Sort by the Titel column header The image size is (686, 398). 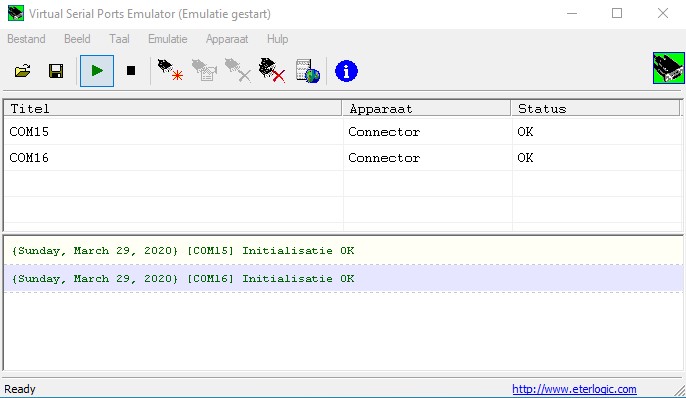tap(173, 108)
